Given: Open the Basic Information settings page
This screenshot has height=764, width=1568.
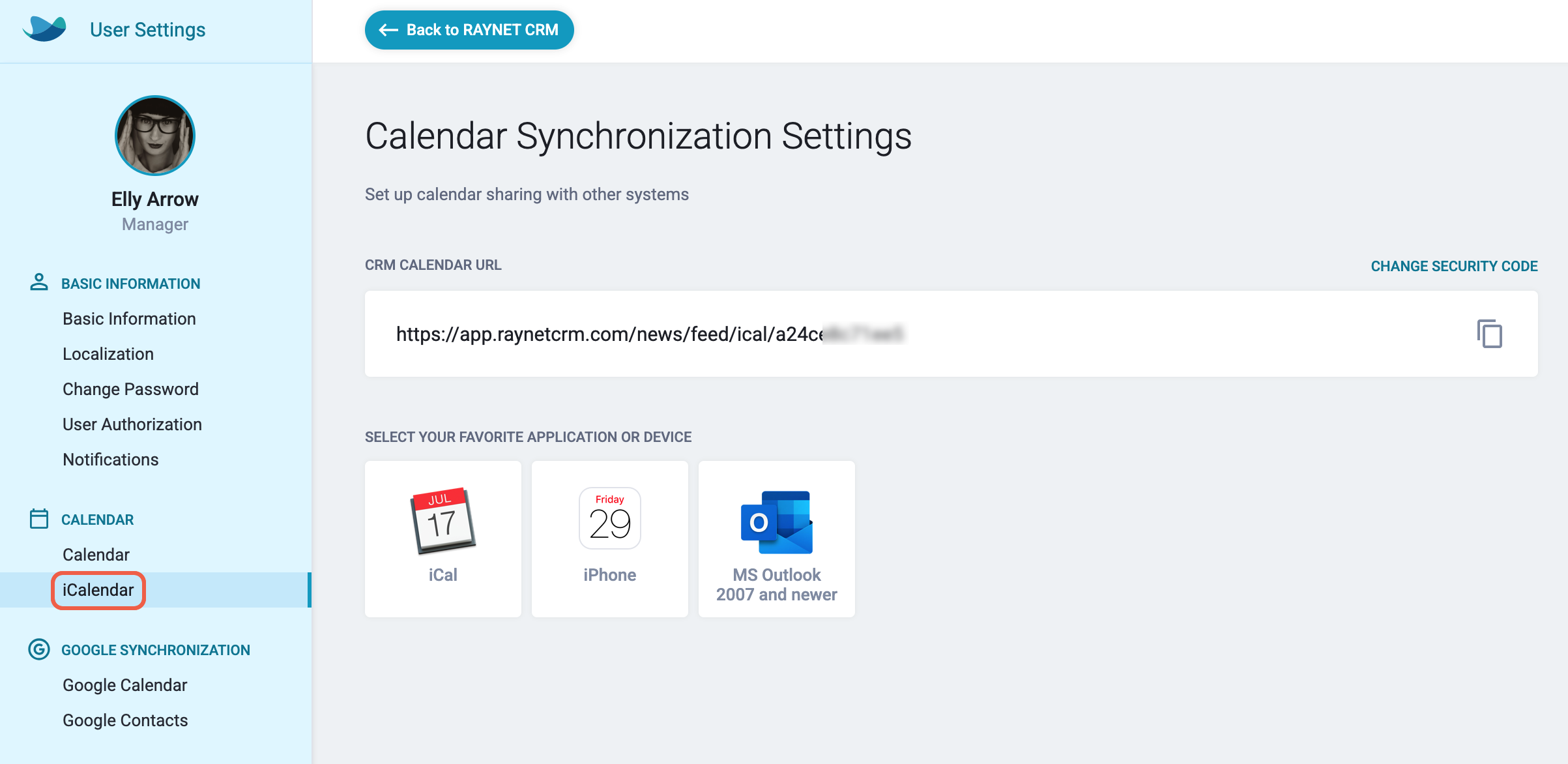Looking at the screenshot, I should [x=129, y=319].
